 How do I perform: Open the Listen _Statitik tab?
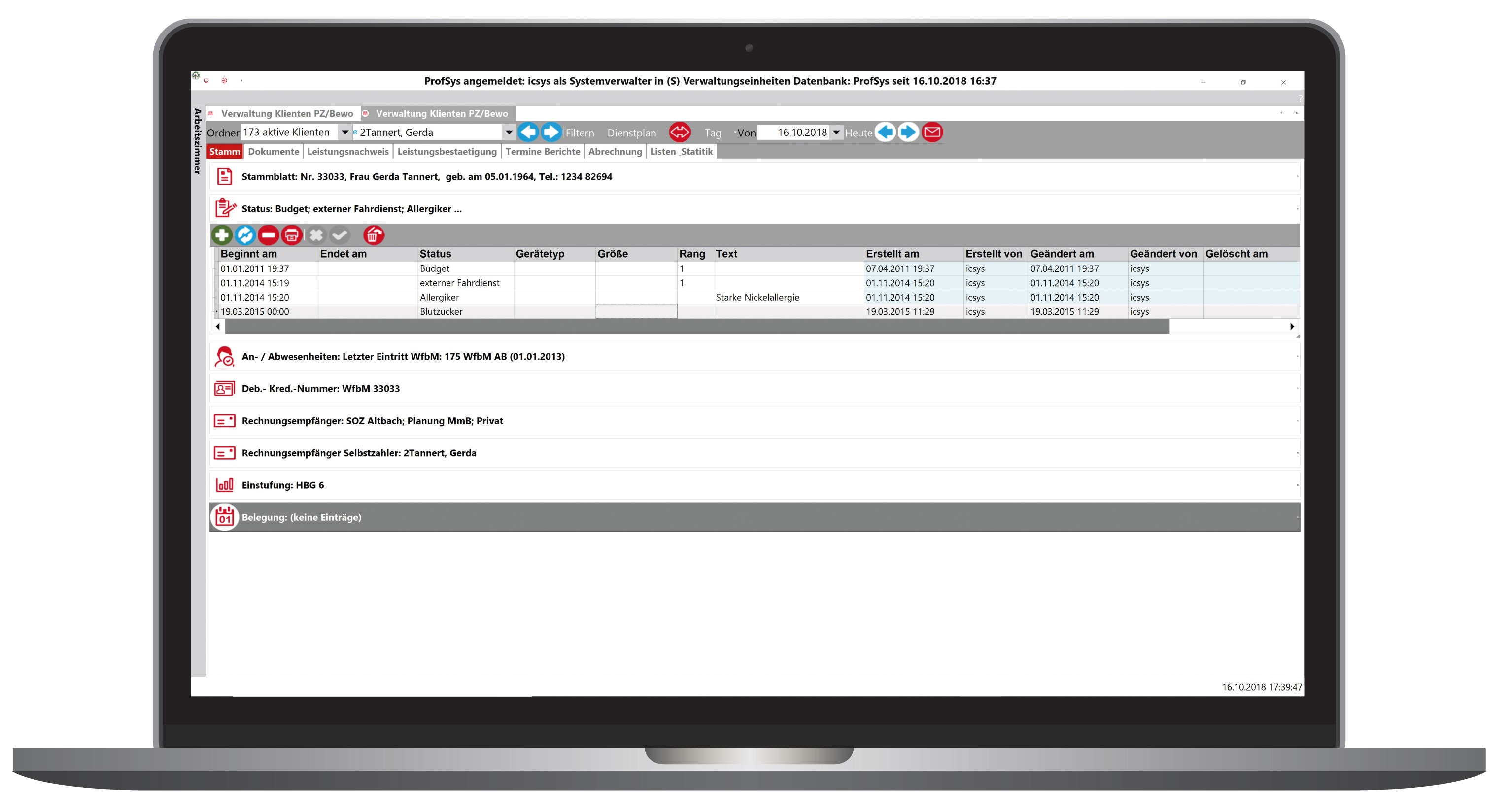pos(682,152)
